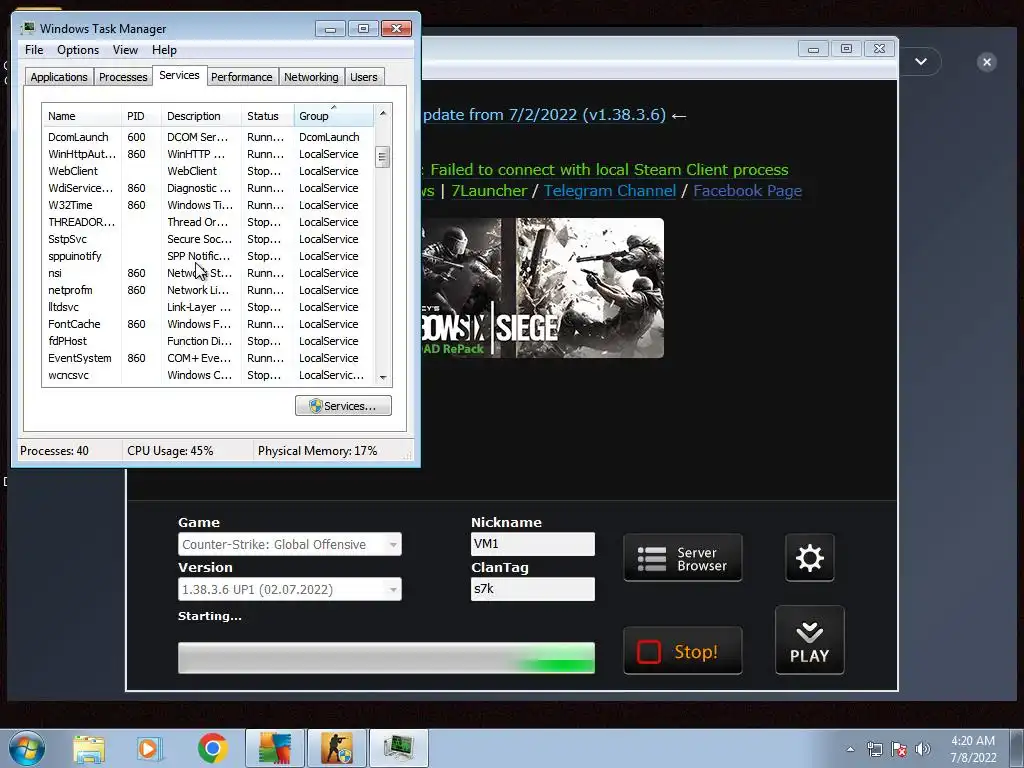Screen dimensions: 1024x768
Task: Sort services by the PID column
Action: pyautogui.click(x=141, y=116)
